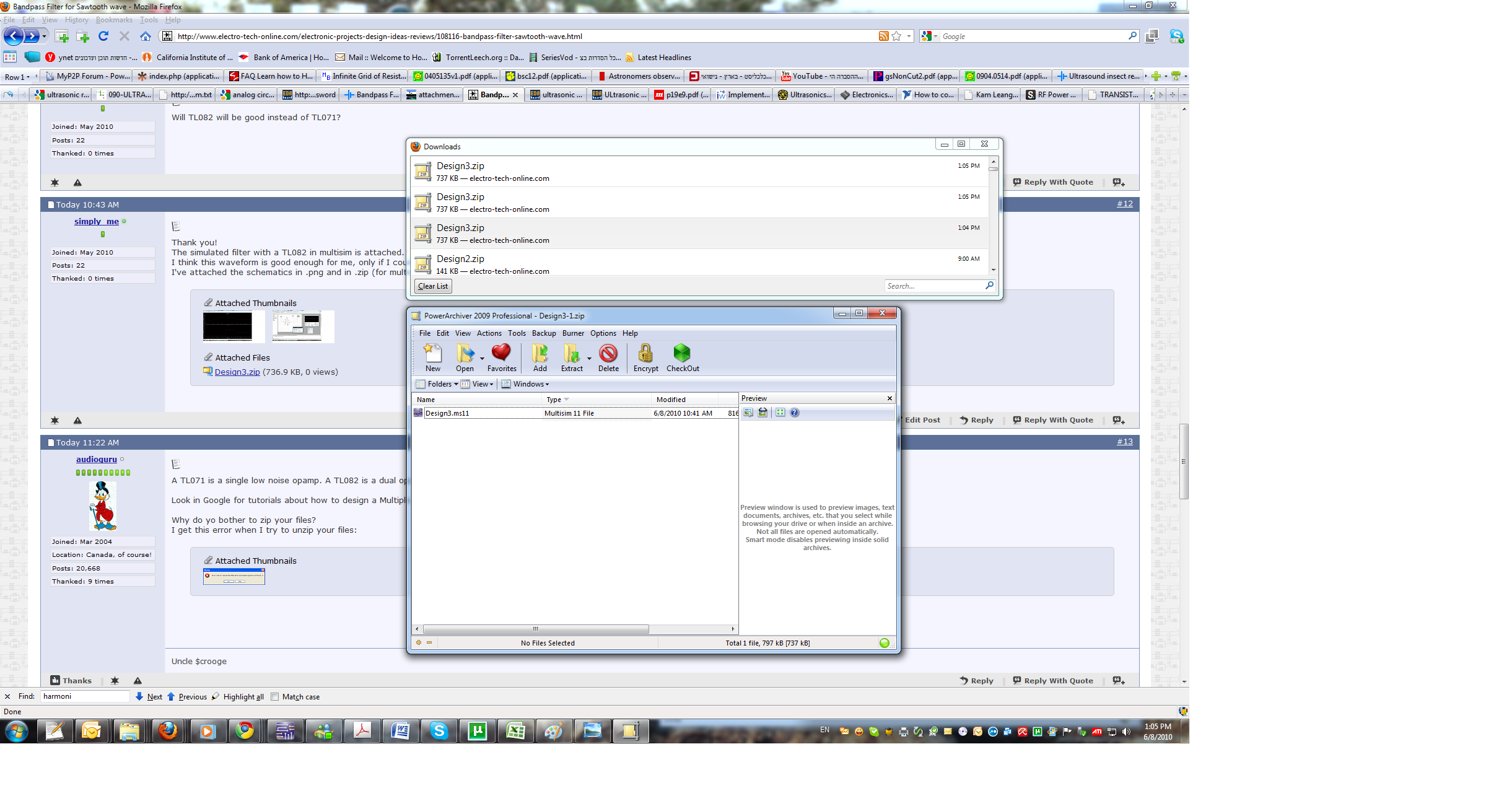Click the black waveform attached thumbnail
This screenshot has width=1512, height=801.
point(227,326)
